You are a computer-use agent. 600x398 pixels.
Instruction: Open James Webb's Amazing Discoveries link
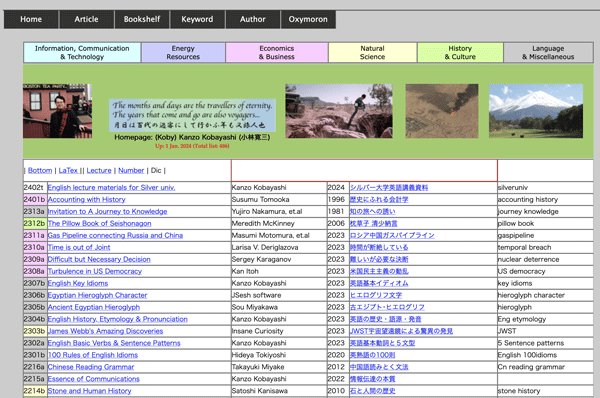105,331
